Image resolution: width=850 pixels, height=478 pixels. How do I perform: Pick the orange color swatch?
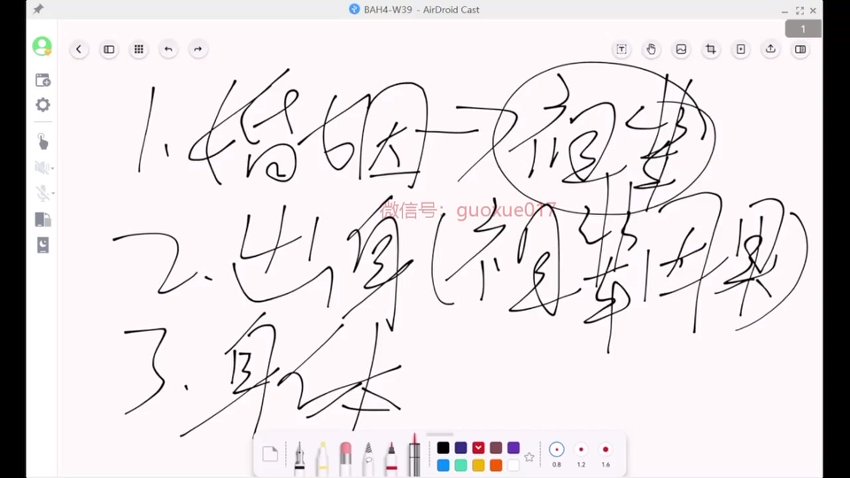[x=496, y=465]
